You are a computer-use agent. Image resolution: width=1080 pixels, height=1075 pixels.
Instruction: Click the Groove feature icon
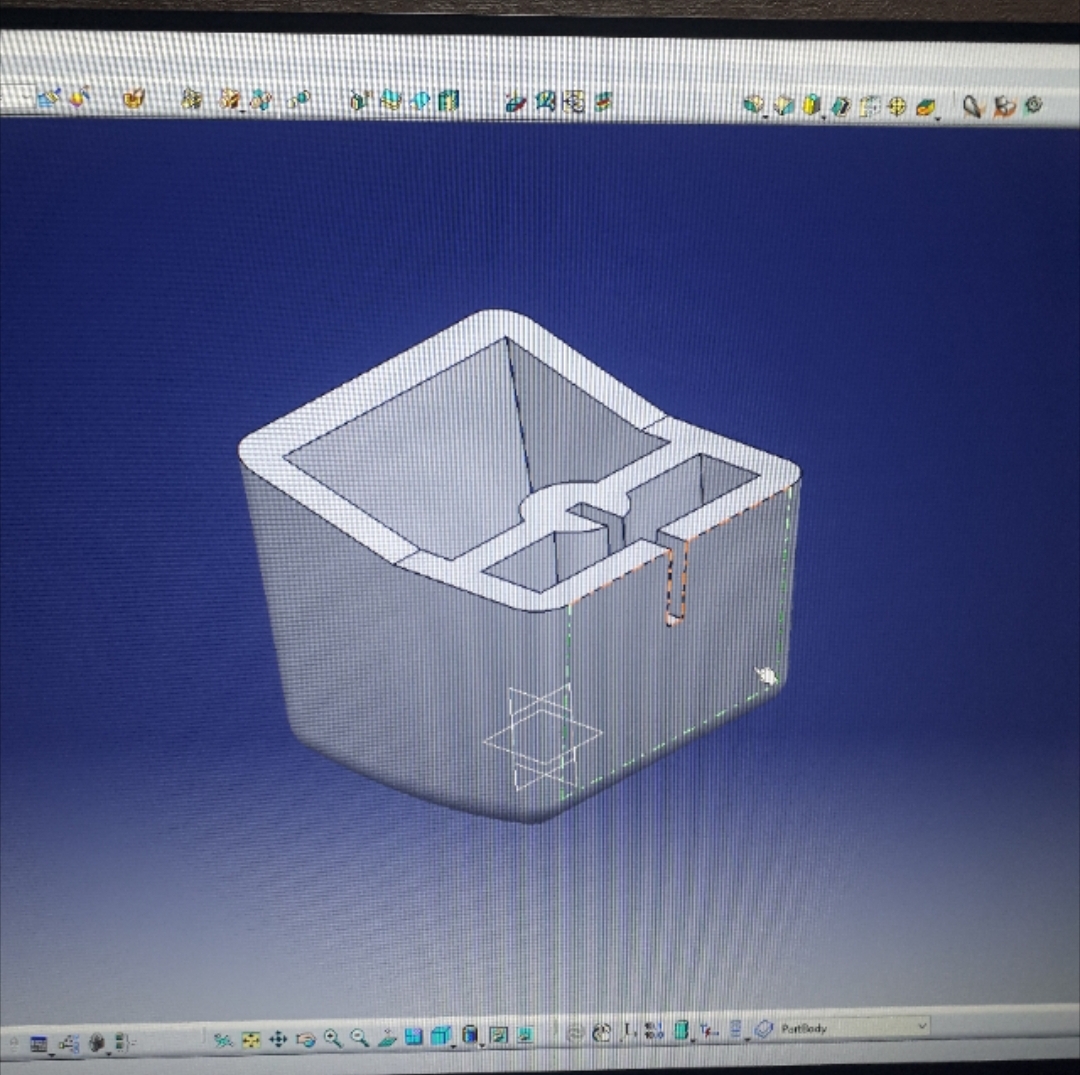(x=841, y=107)
